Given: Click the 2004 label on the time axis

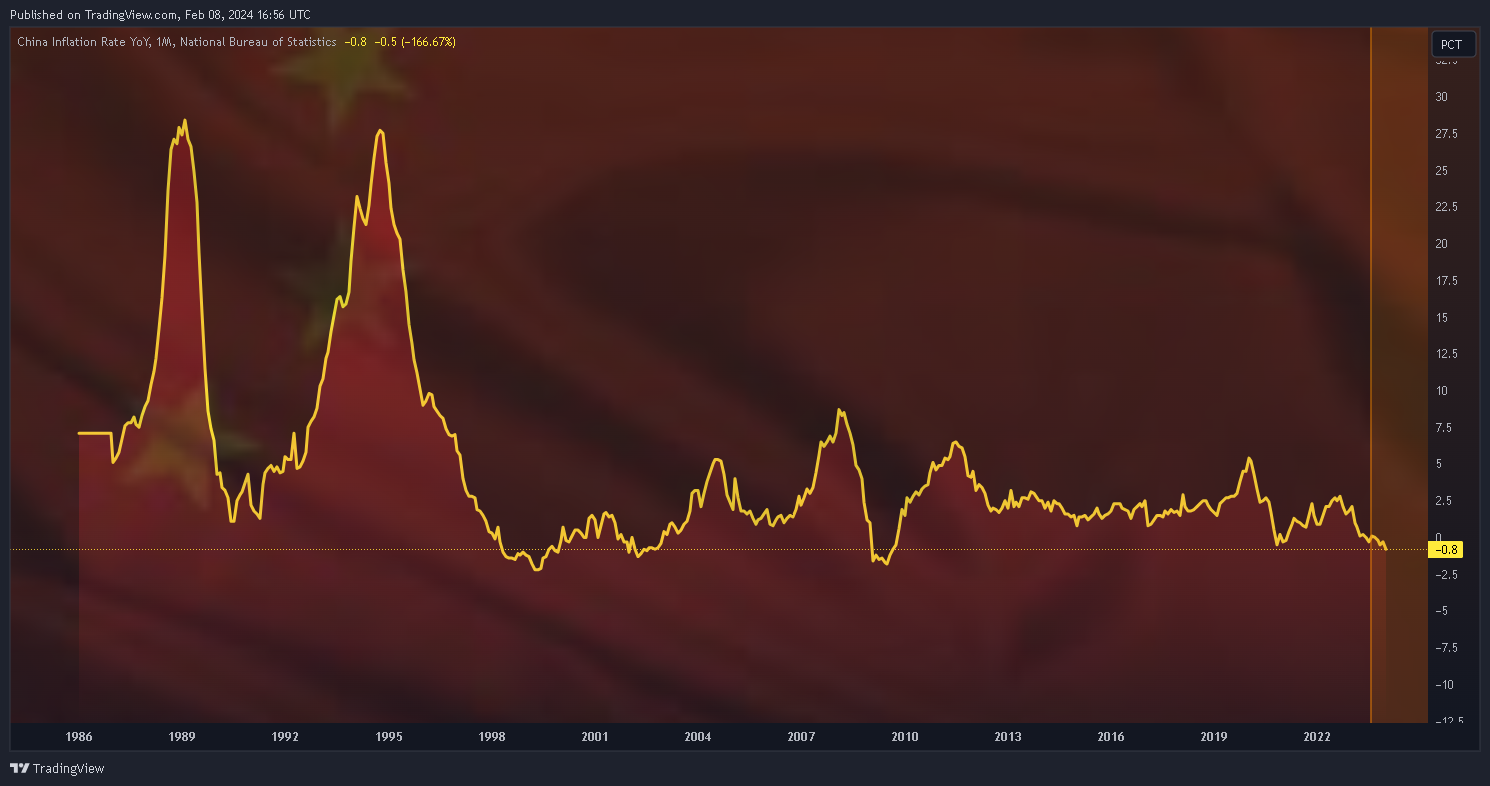Looking at the screenshot, I should [698, 737].
